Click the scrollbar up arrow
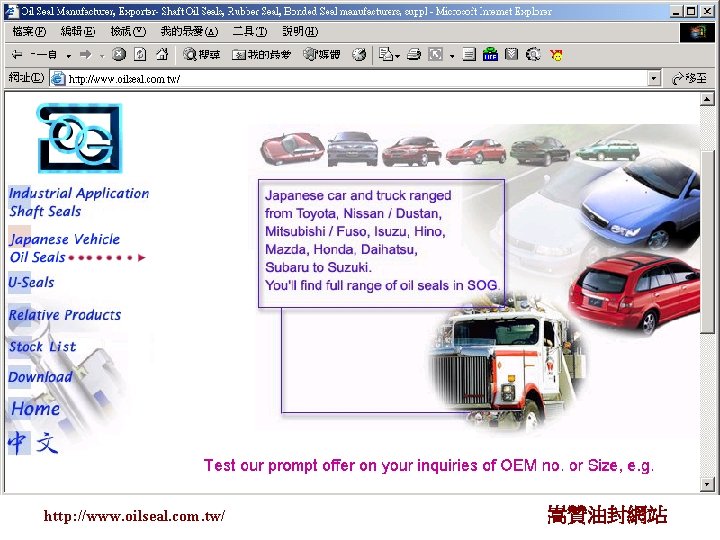 pos(707,99)
